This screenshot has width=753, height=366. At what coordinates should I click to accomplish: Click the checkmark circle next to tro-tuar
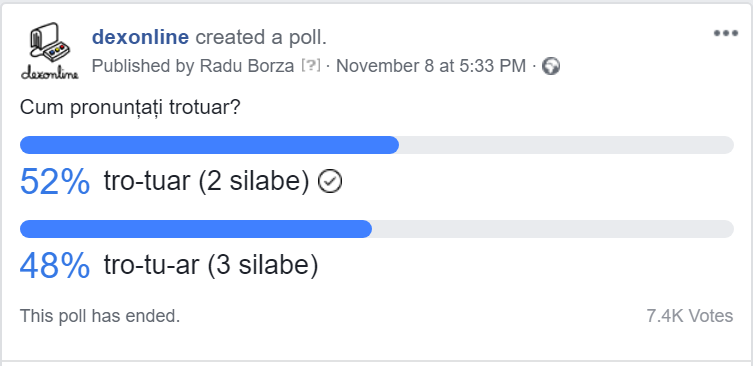pyautogui.click(x=330, y=182)
